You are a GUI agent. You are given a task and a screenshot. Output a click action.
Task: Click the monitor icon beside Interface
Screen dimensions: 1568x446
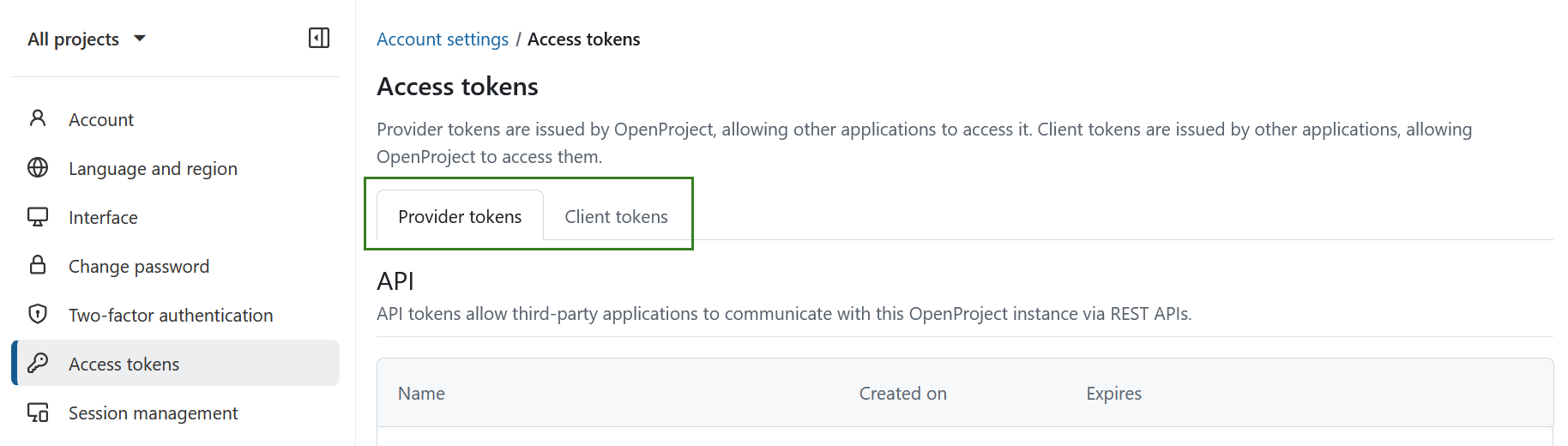tap(38, 216)
